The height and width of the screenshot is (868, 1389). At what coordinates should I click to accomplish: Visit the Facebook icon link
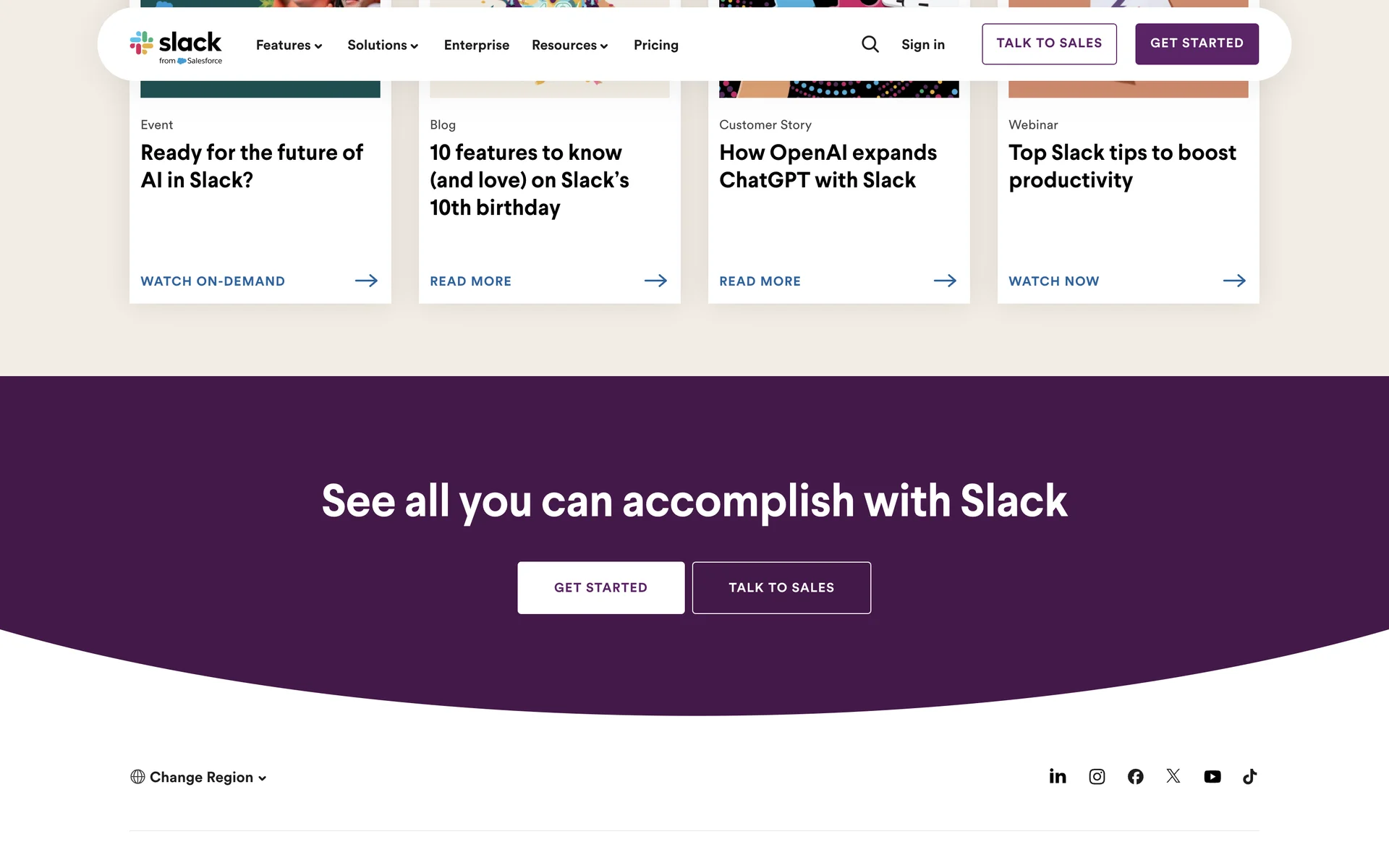[x=1135, y=776]
